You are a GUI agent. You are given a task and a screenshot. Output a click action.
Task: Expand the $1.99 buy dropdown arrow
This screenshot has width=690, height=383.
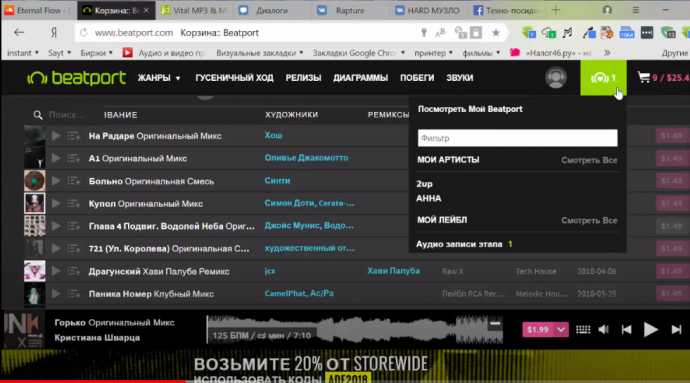click(561, 330)
